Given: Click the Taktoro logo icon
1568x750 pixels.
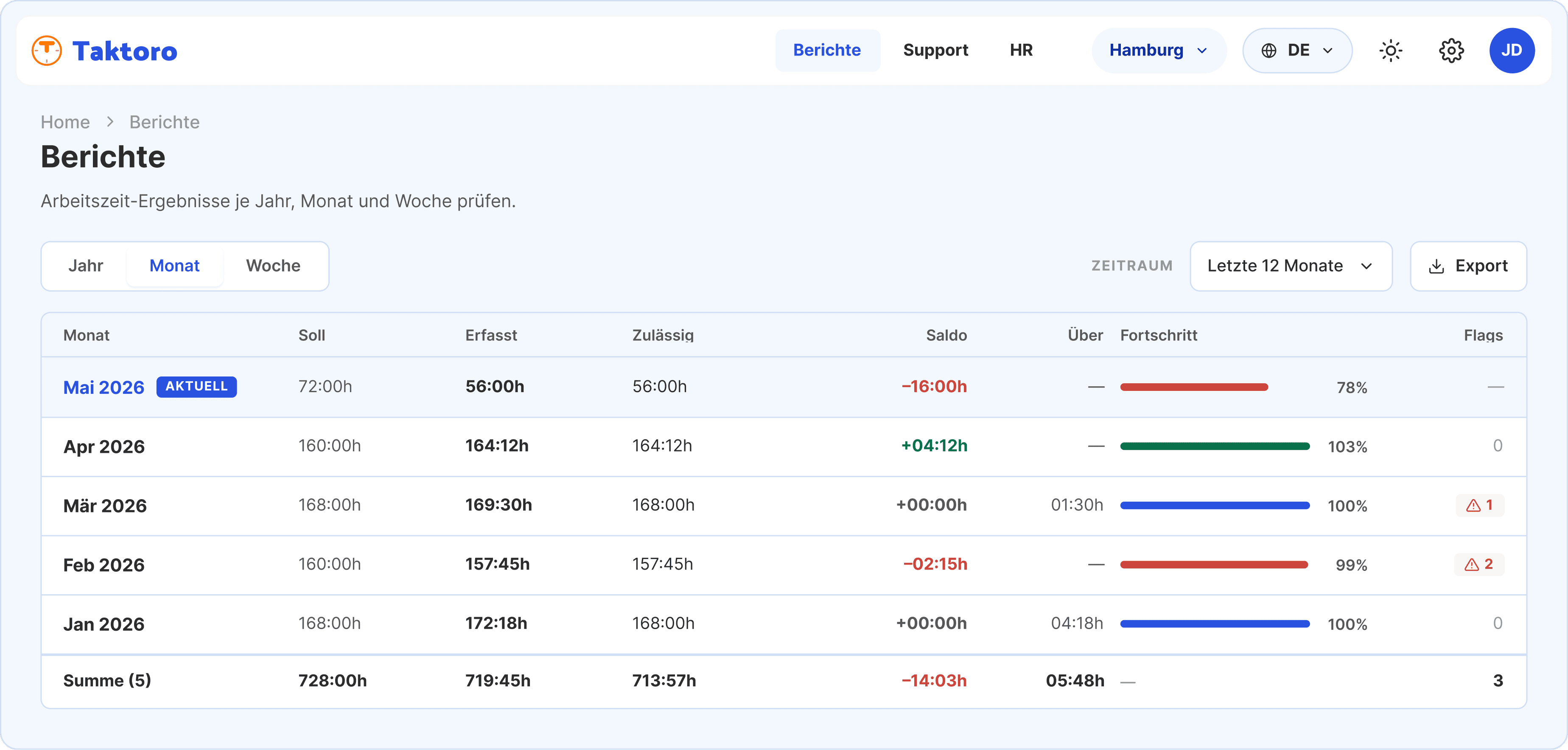Looking at the screenshot, I should pos(47,51).
